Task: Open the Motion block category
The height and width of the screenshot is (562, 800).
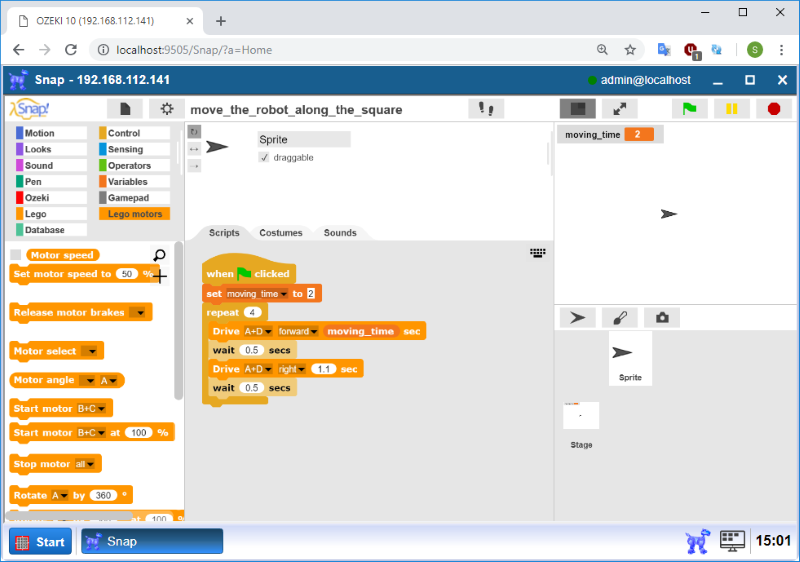Action: click(51, 133)
